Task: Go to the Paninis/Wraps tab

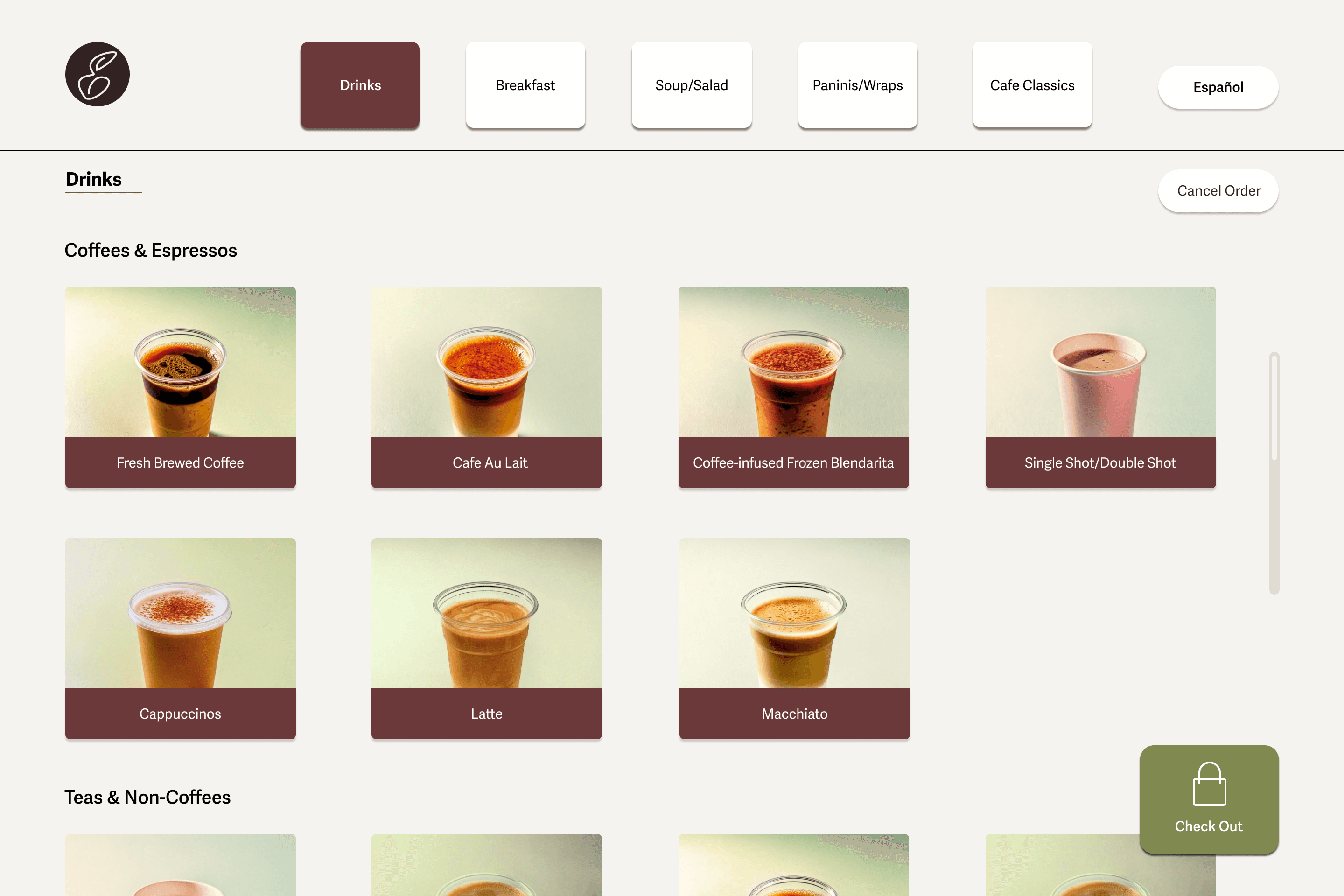Action: pyautogui.click(x=857, y=85)
